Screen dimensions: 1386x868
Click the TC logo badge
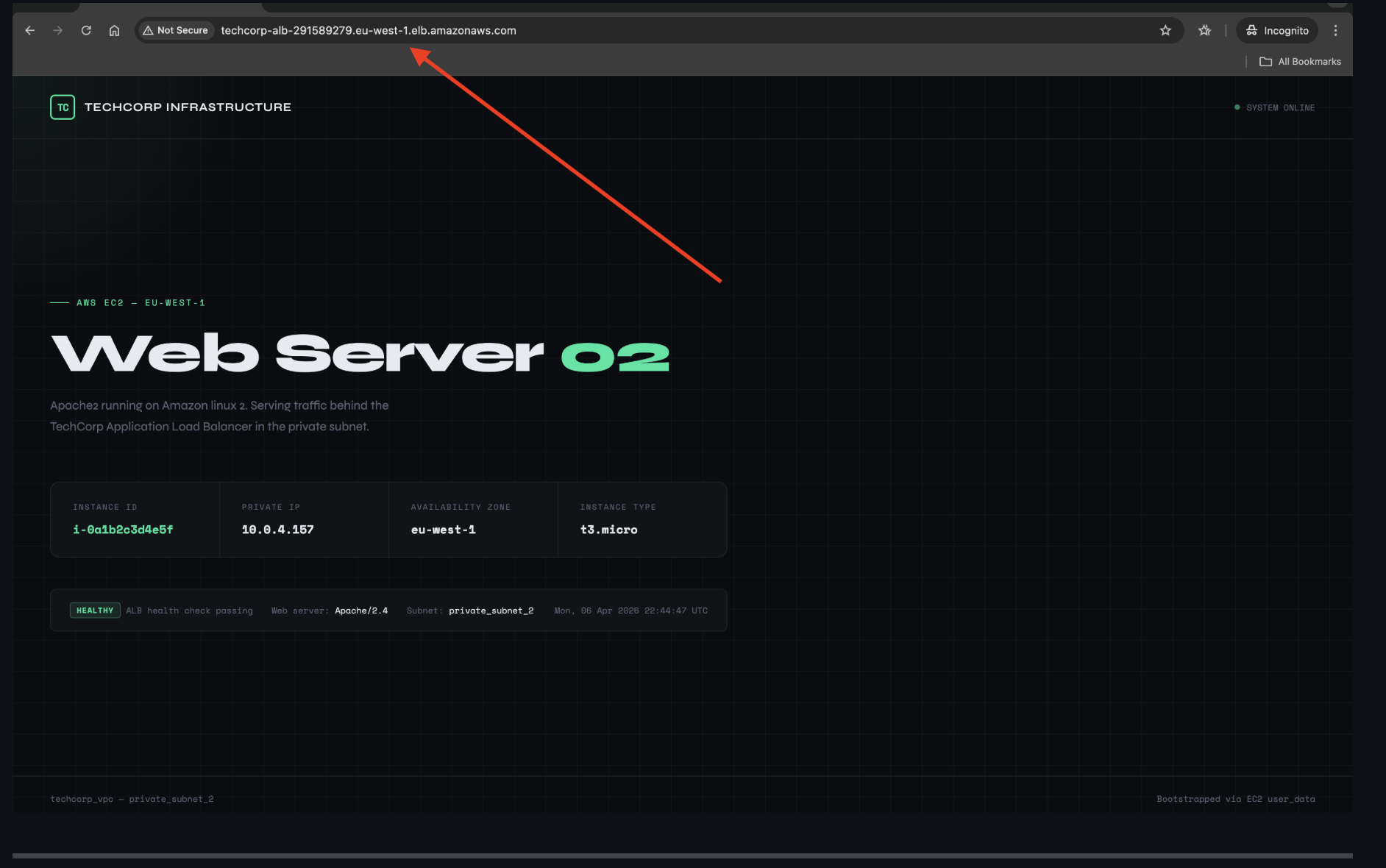pyautogui.click(x=63, y=107)
